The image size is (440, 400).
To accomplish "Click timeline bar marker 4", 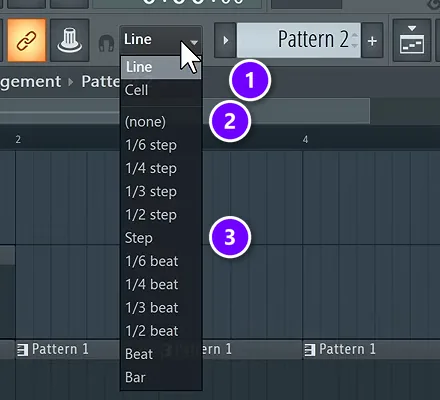I will click(x=305, y=139).
